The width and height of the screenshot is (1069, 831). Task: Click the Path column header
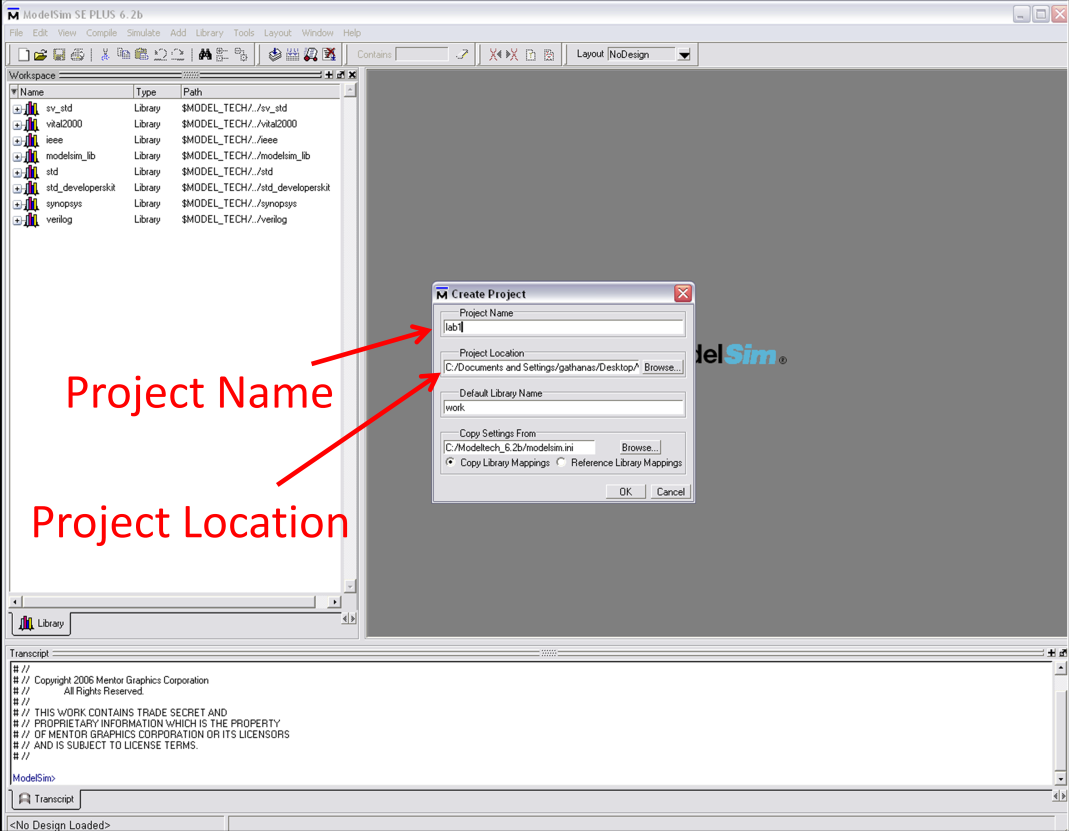260,91
